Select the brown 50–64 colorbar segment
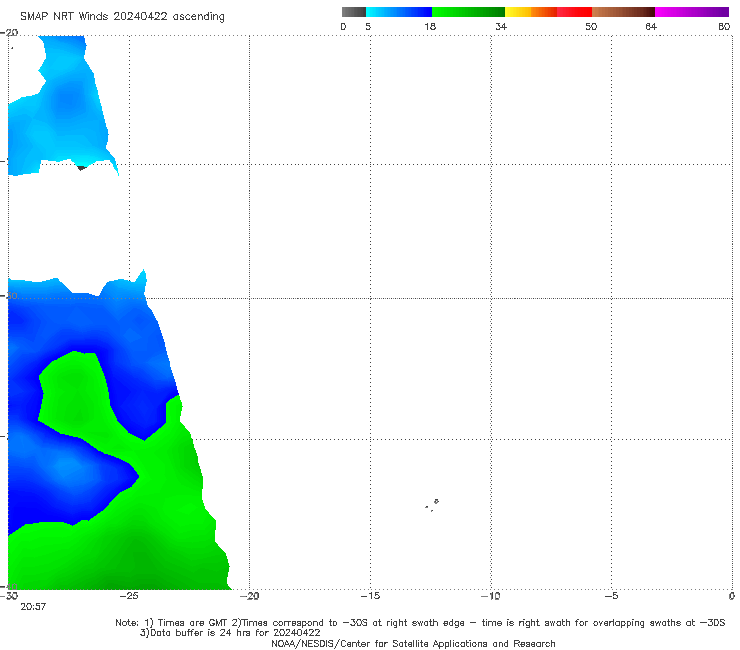Screen dimensions: 740x650 point(623,12)
